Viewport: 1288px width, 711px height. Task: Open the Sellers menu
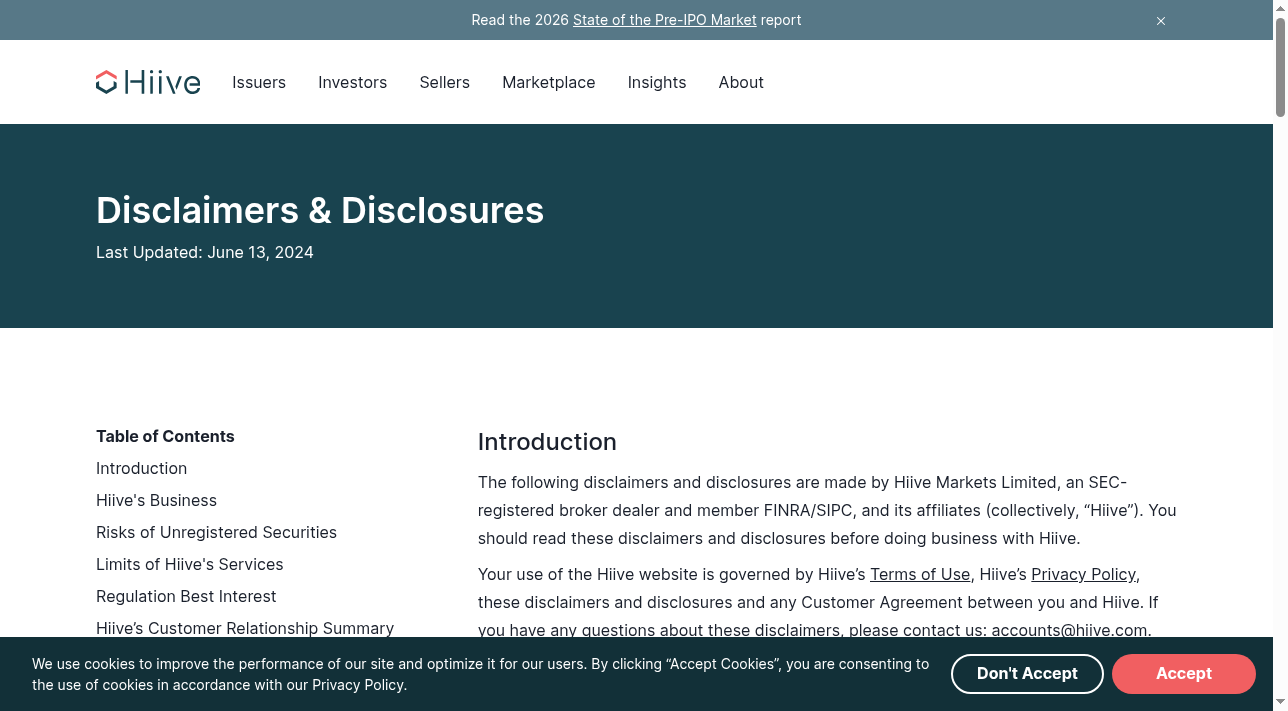click(444, 82)
